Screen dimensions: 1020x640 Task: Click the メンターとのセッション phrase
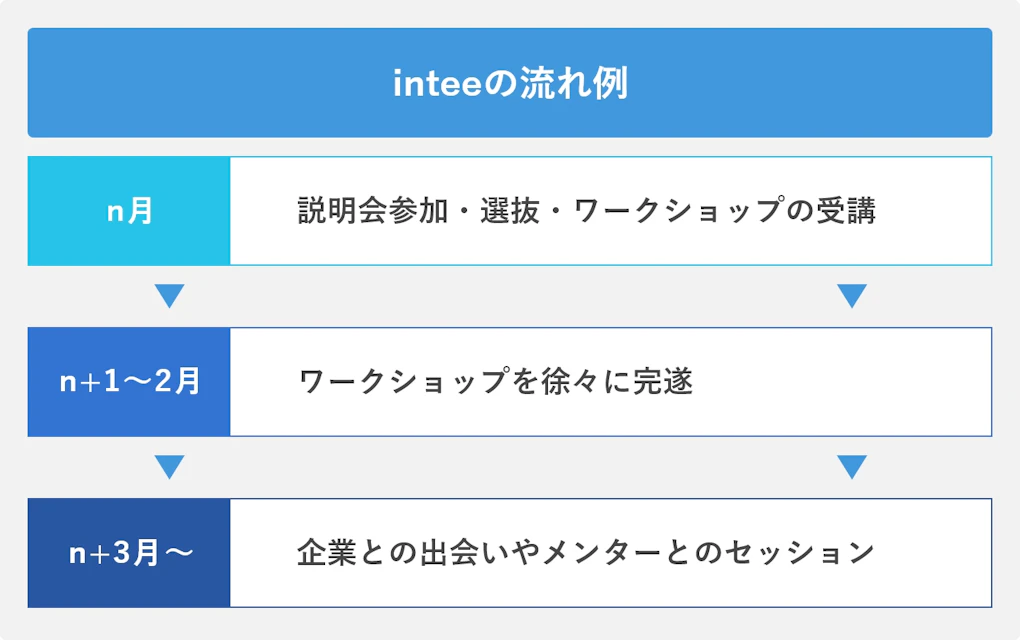point(707,553)
